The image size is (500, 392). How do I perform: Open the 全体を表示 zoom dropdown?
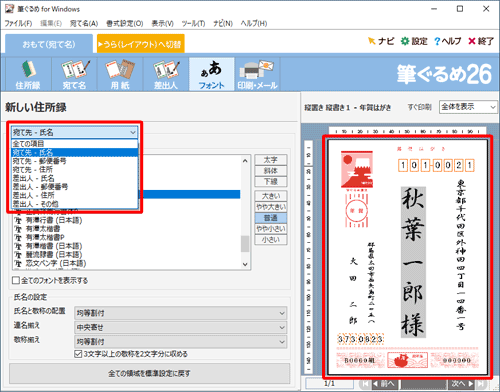[468, 107]
